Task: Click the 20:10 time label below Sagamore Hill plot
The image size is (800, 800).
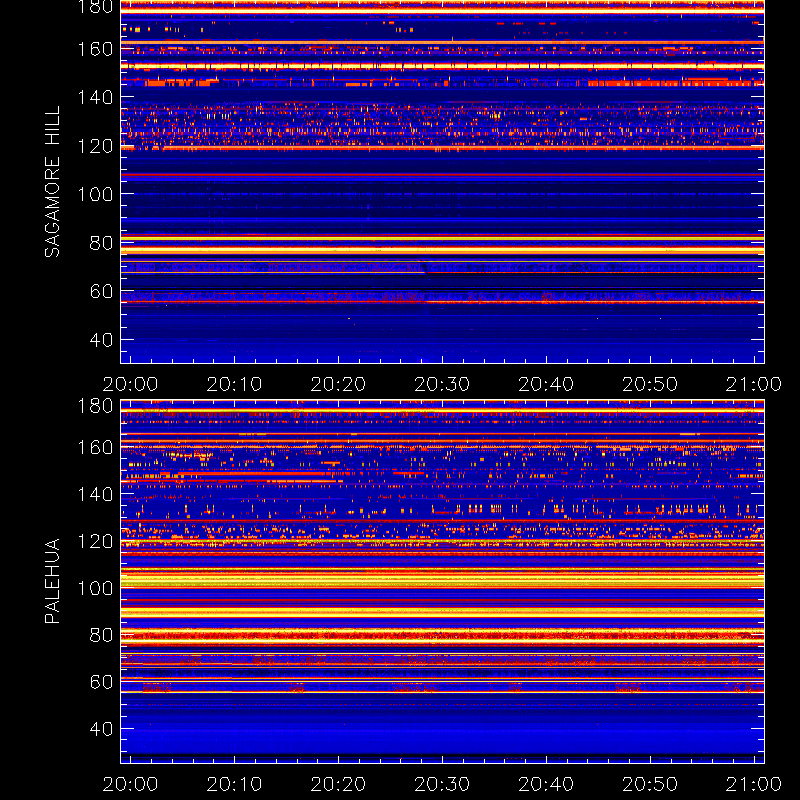Action: pyautogui.click(x=234, y=384)
